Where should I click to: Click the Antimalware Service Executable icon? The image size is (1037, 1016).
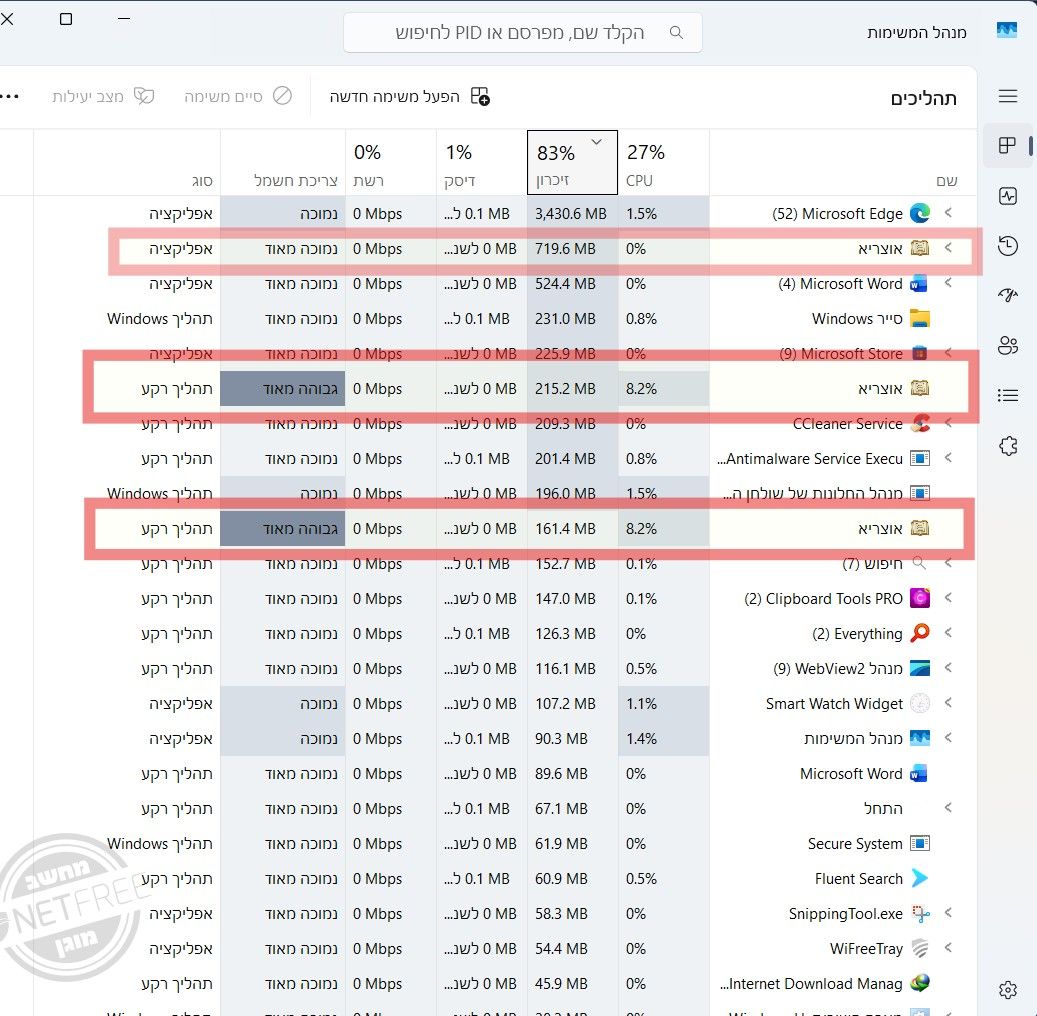click(x=920, y=458)
